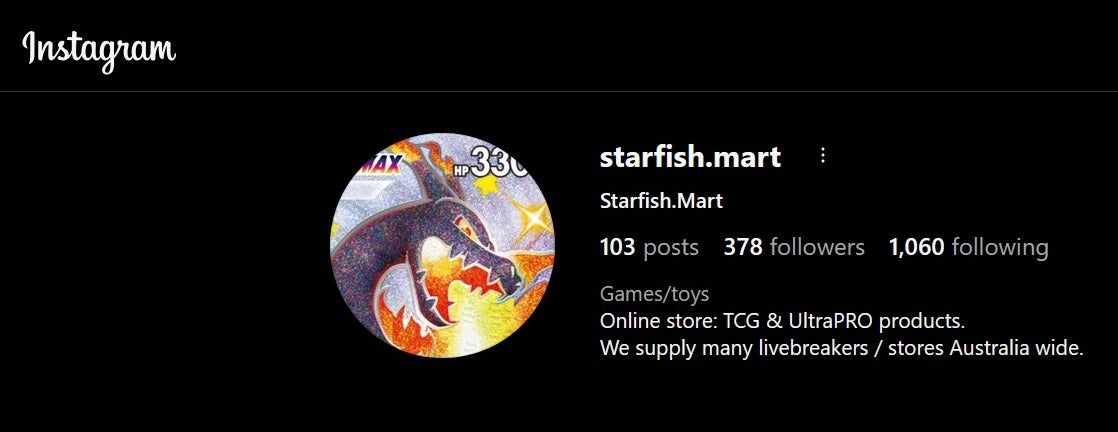
Task: Click the livebreakers bio sentence
Action: (x=841, y=349)
